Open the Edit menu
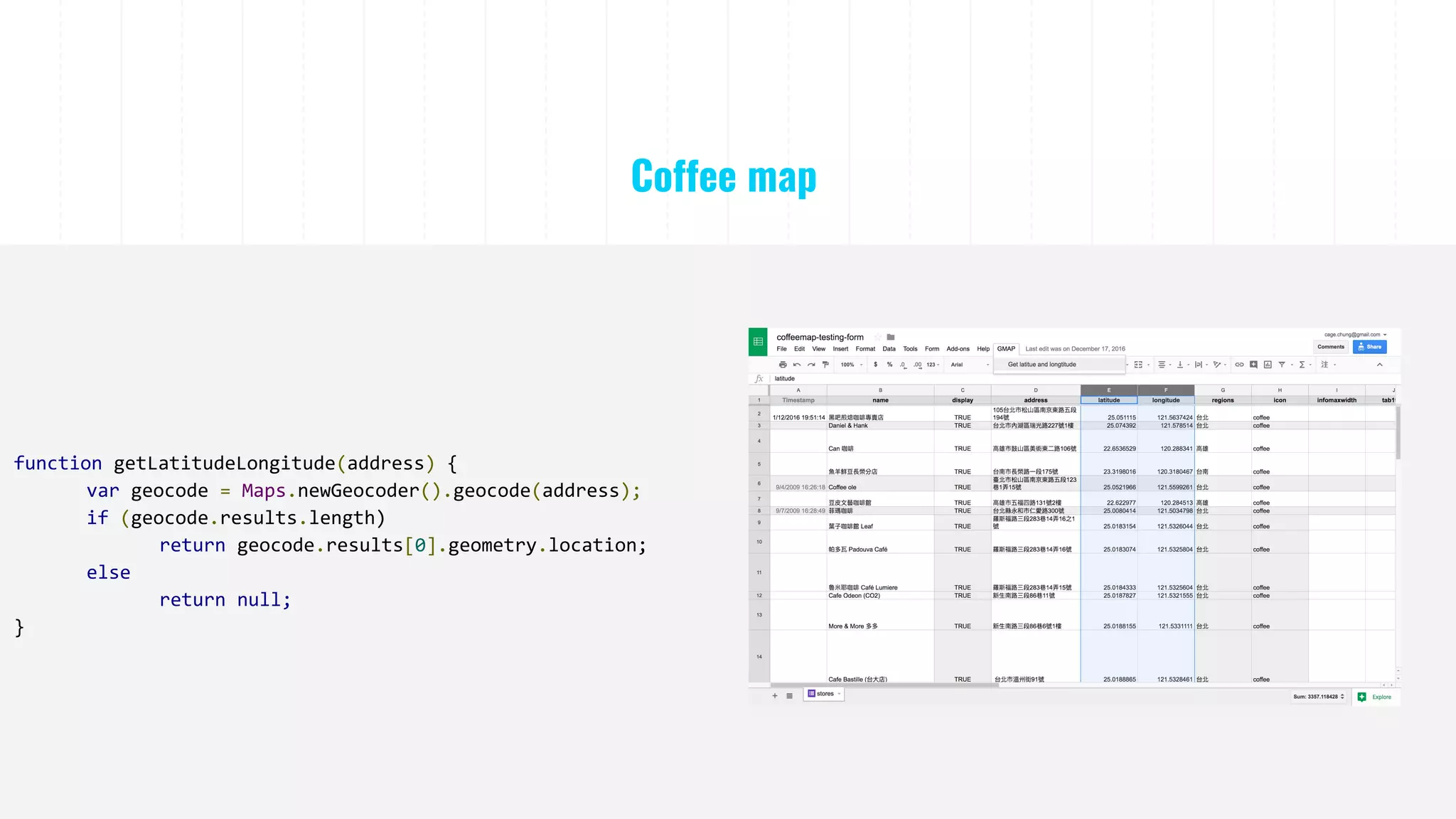The image size is (1456, 819). (799, 349)
